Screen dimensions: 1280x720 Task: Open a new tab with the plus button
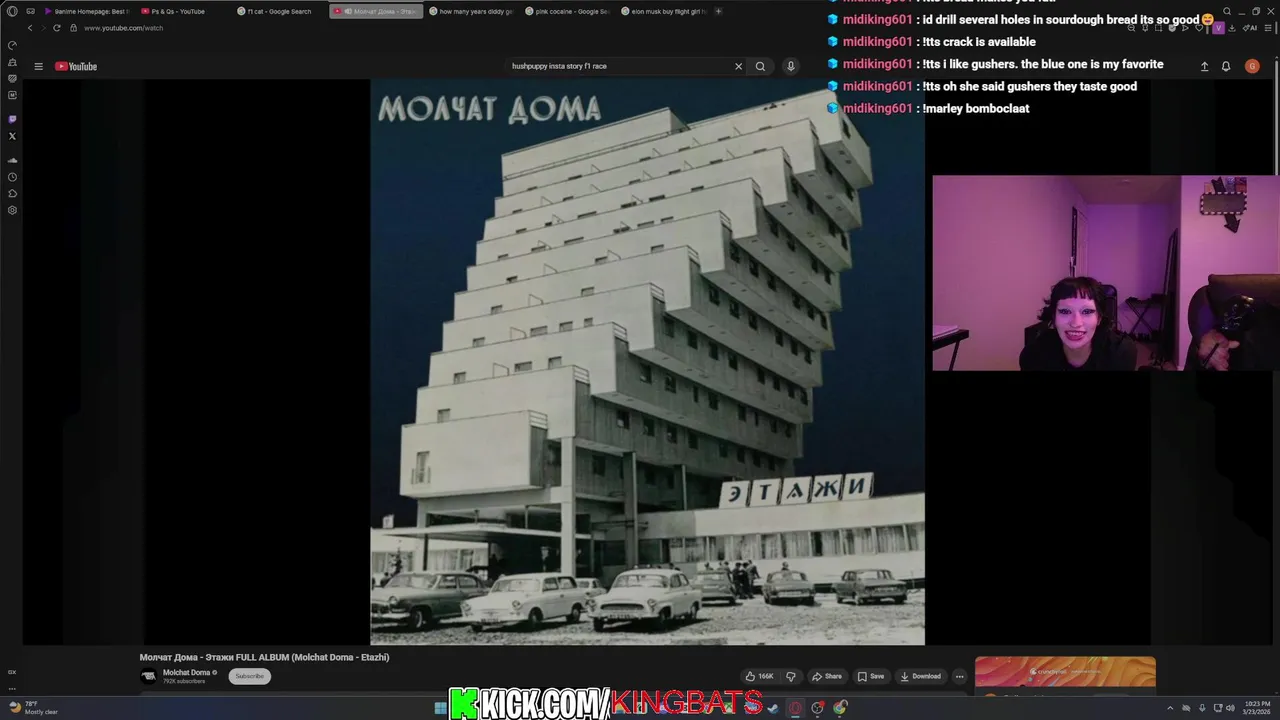point(720,11)
